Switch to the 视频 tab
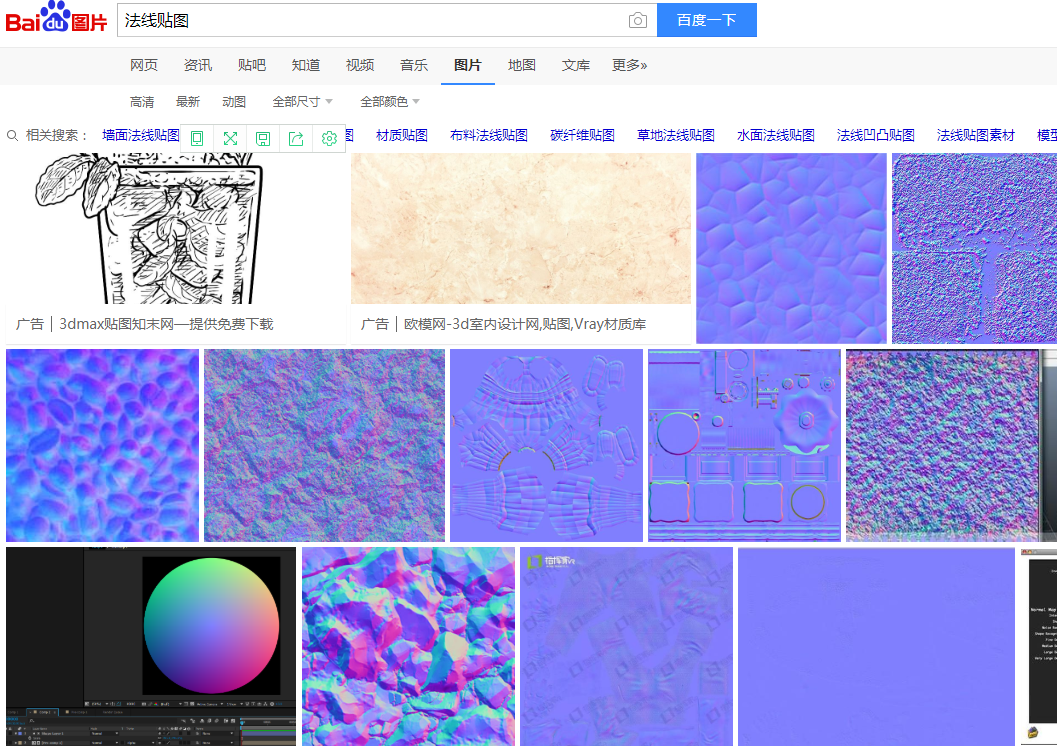This screenshot has width=1057, height=746. [x=359, y=65]
